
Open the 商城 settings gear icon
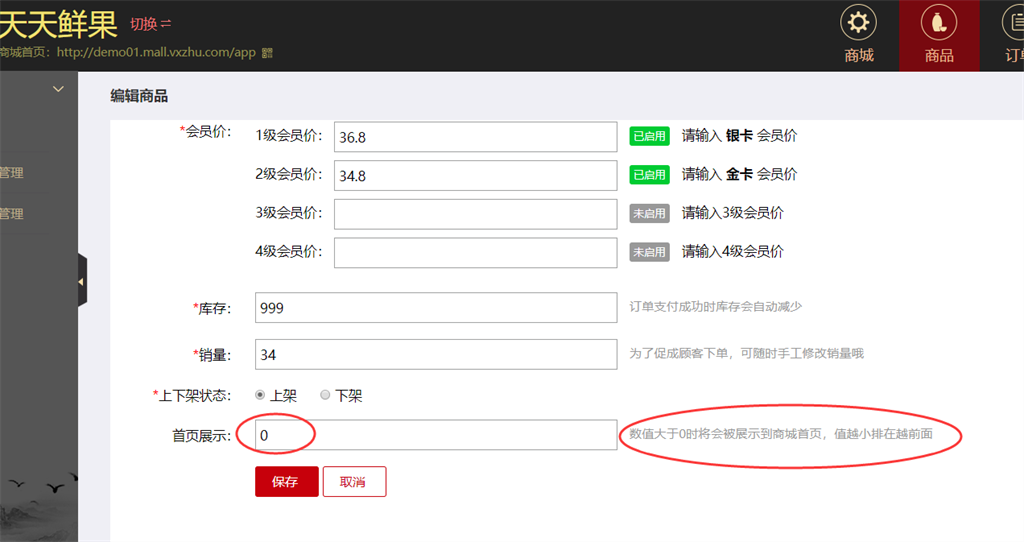(x=858, y=23)
